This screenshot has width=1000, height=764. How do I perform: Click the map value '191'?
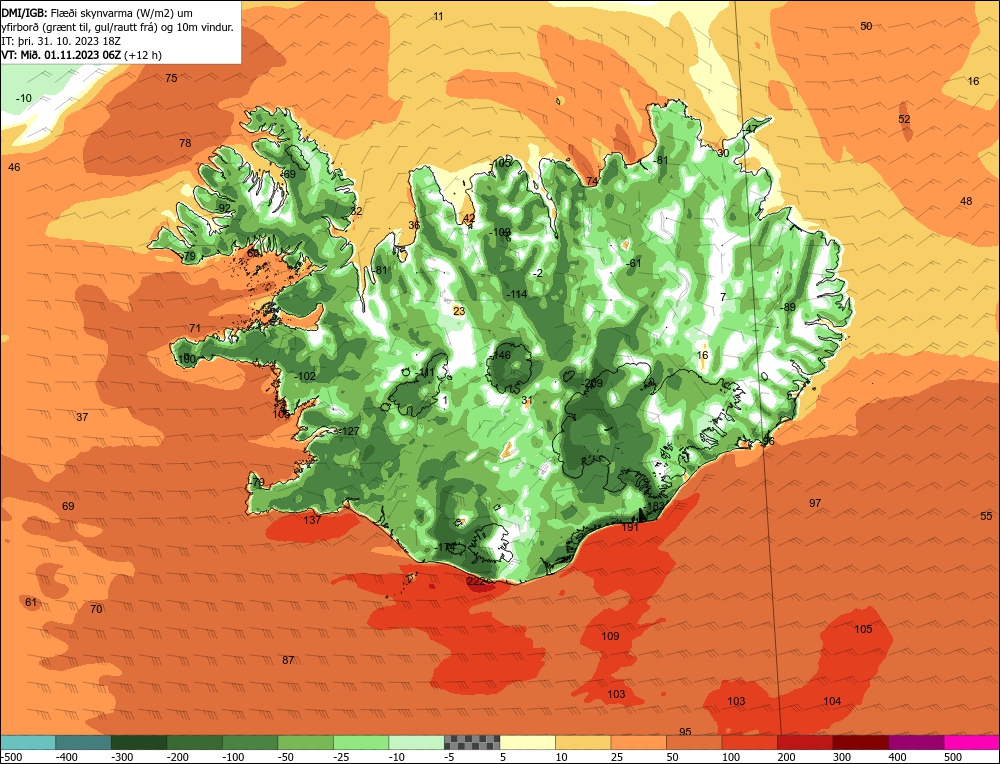pyautogui.click(x=629, y=527)
